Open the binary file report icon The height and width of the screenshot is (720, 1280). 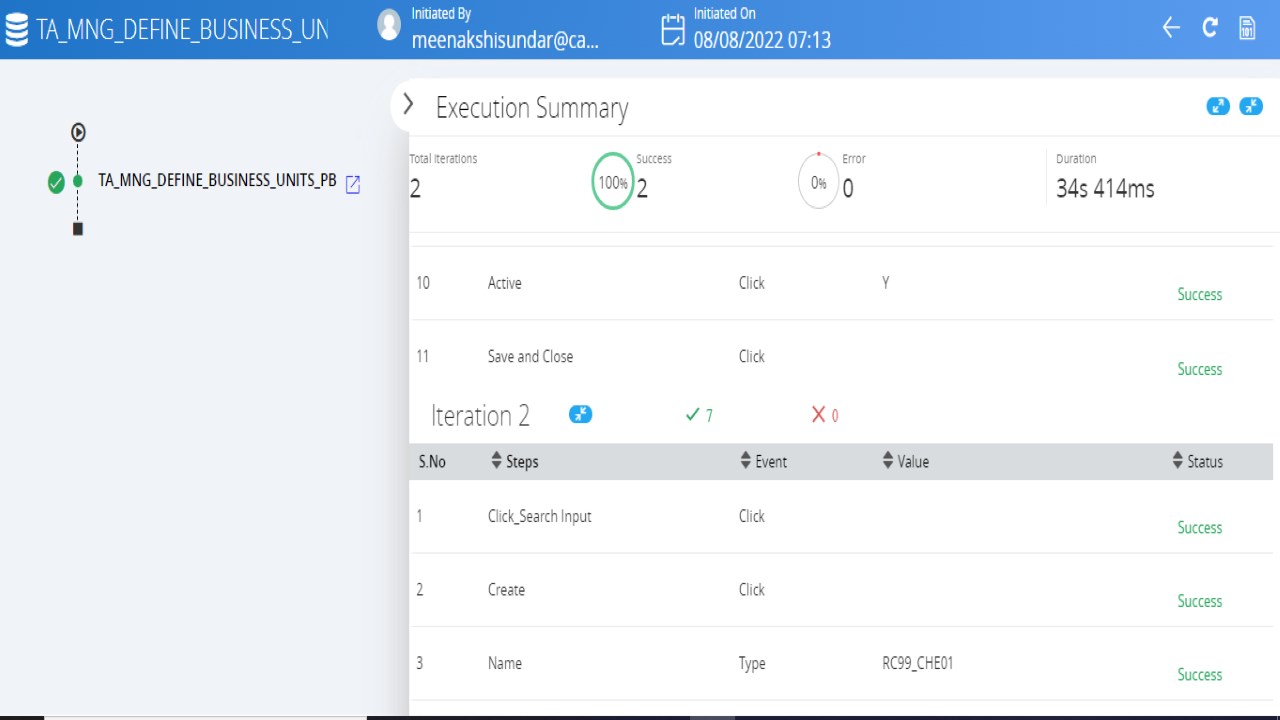click(1248, 28)
